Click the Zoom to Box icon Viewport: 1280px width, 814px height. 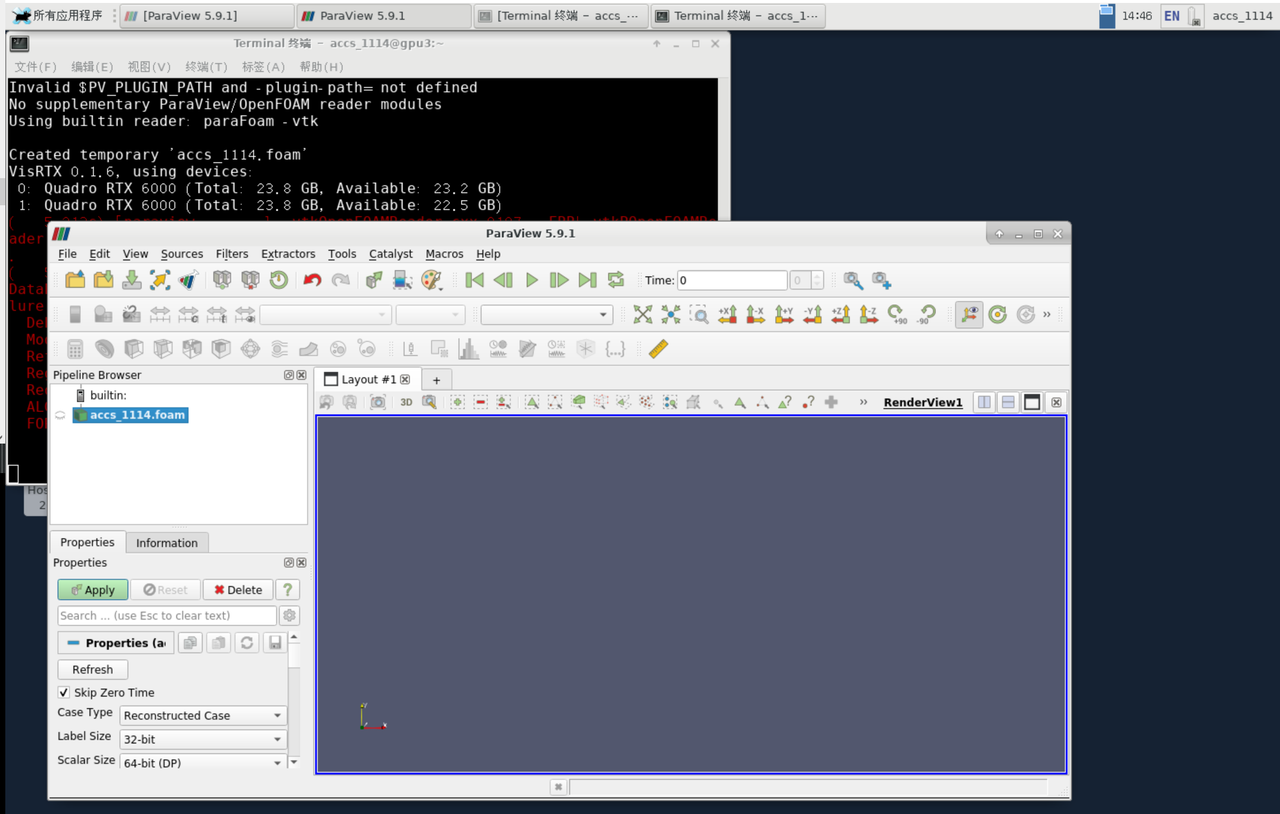tap(699, 315)
